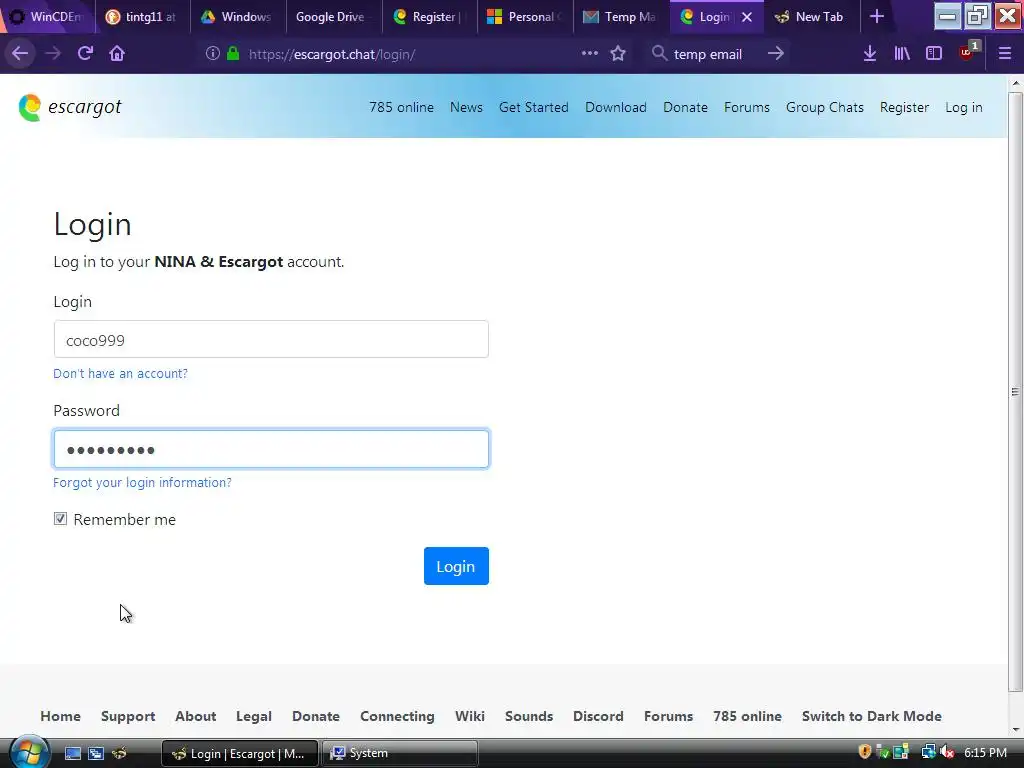Open the Home footer link

60,716
